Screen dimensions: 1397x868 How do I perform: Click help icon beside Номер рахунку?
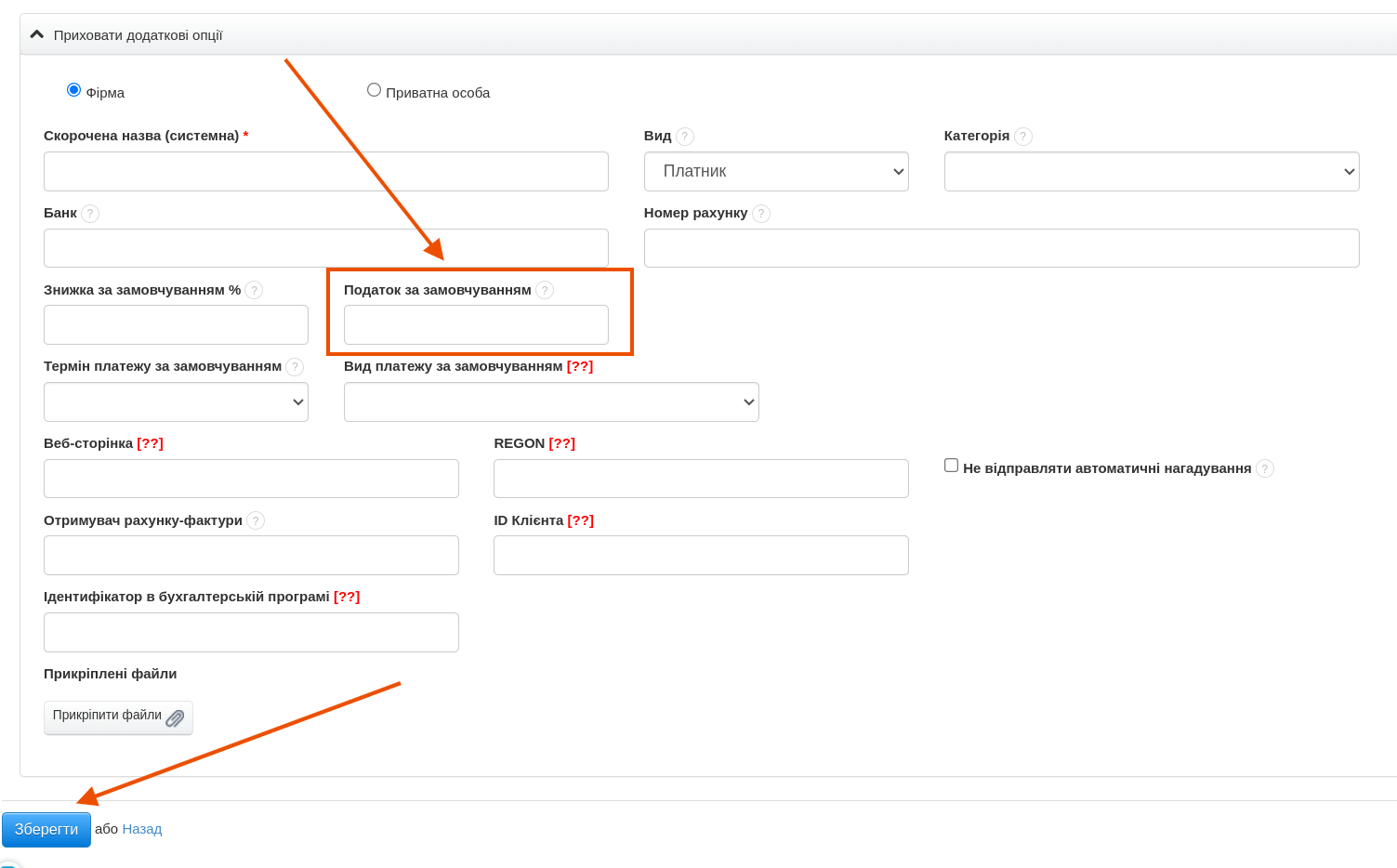tap(761, 214)
